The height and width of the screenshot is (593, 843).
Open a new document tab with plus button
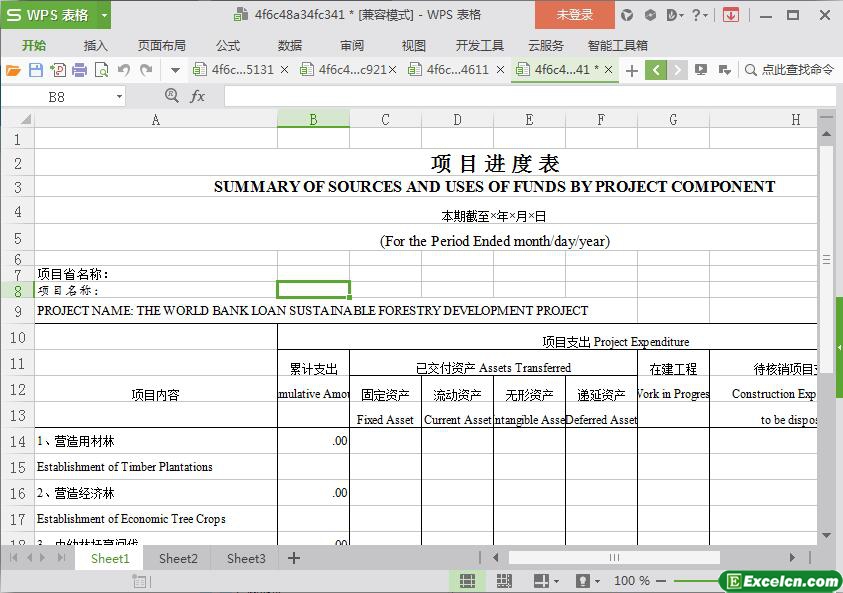tap(631, 70)
